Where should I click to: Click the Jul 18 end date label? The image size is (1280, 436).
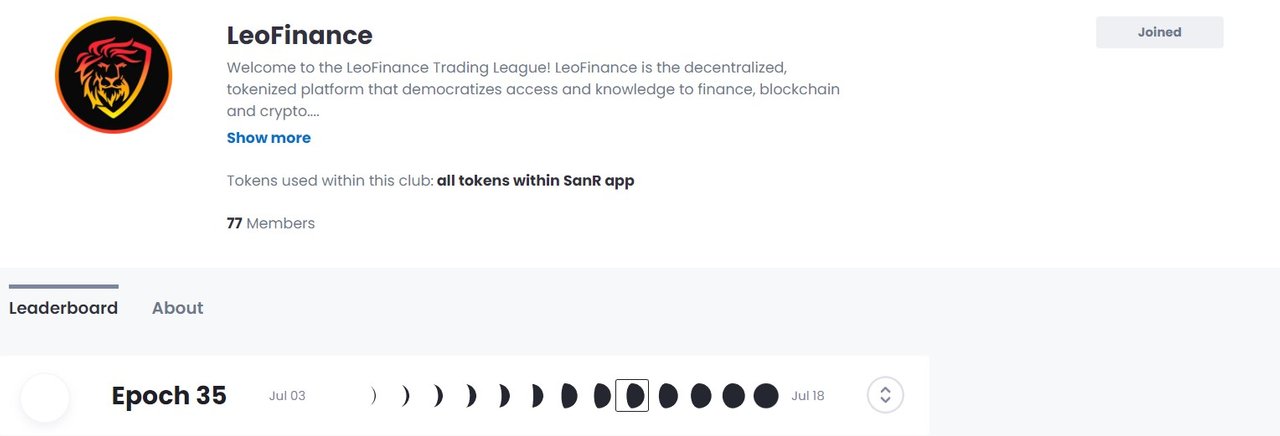click(x=808, y=396)
